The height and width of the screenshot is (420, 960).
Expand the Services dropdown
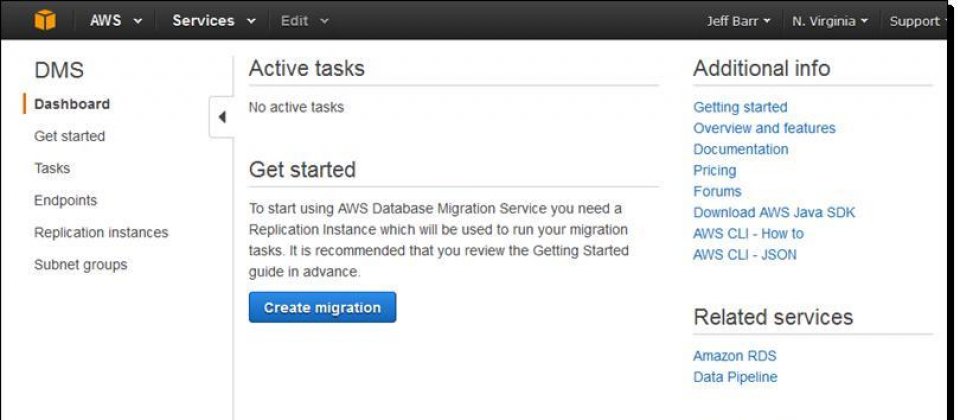214,20
